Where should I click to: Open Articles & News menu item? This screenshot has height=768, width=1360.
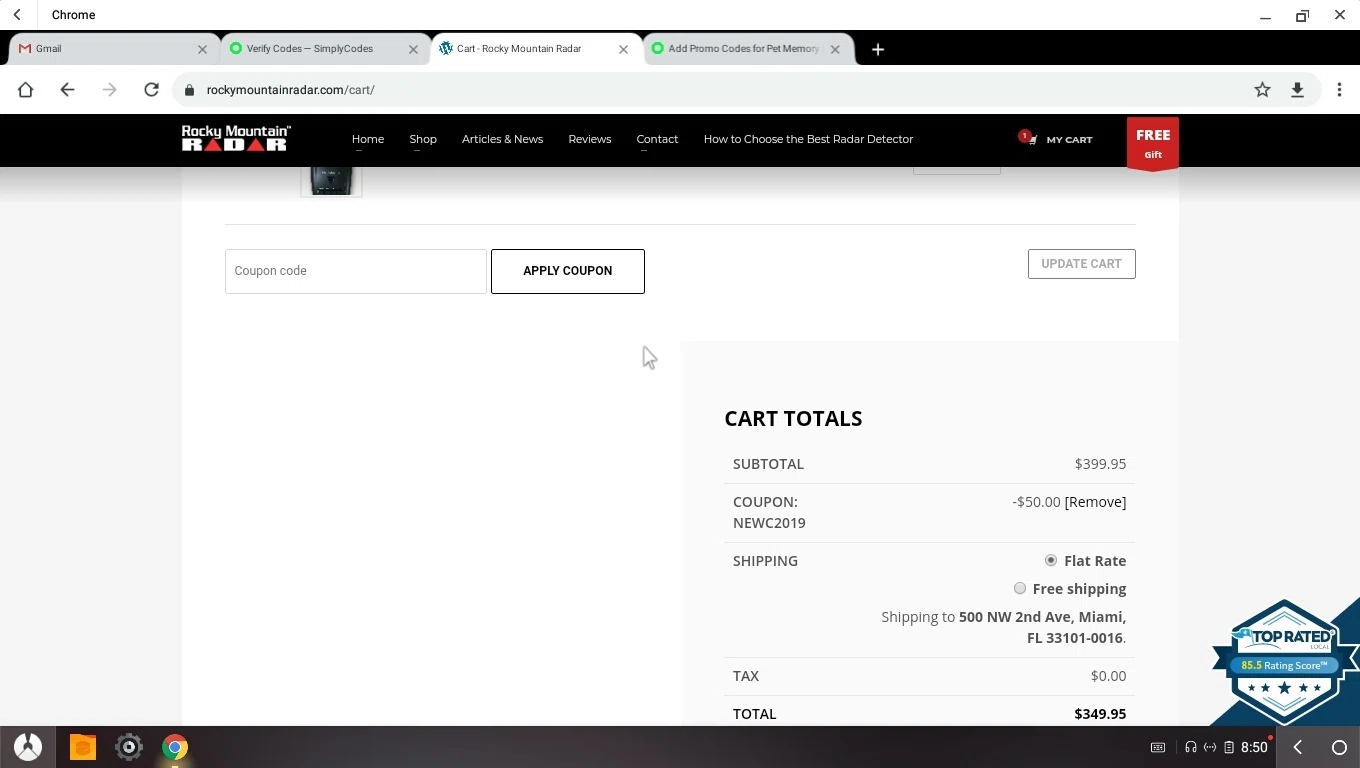tap(502, 139)
